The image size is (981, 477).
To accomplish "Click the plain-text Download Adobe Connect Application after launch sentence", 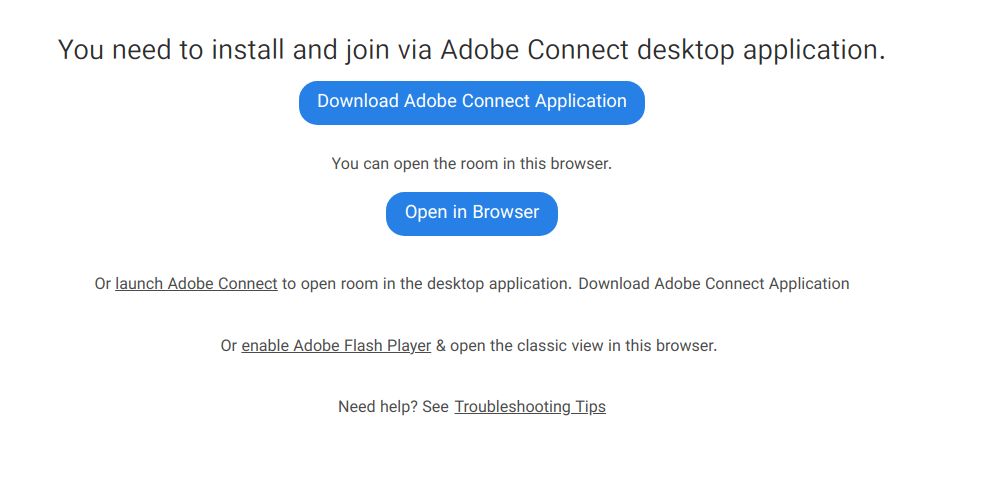I will (x=714, y=284).
